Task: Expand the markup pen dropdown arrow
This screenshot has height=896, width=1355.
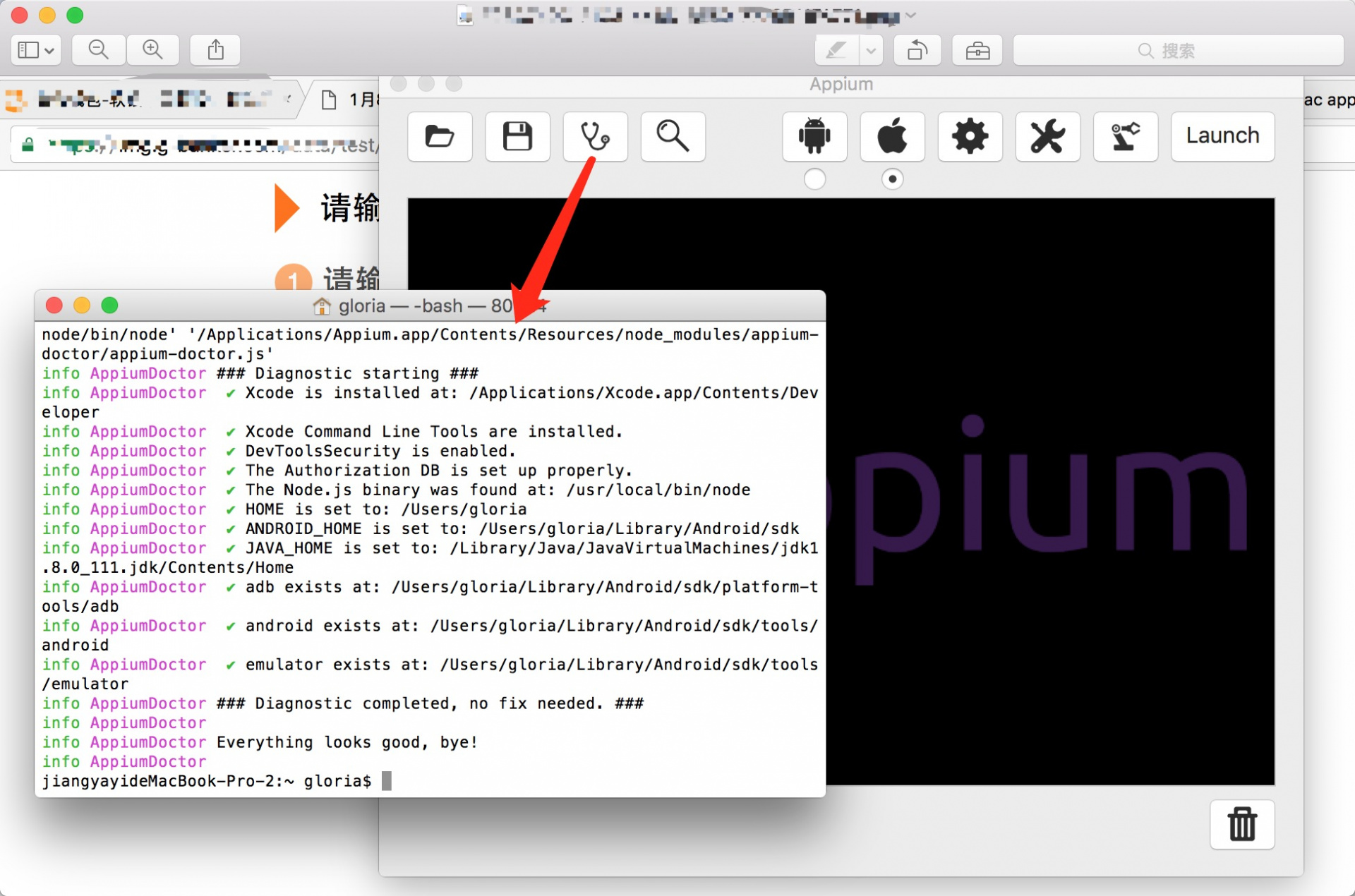Action: (x=871, y=50)
